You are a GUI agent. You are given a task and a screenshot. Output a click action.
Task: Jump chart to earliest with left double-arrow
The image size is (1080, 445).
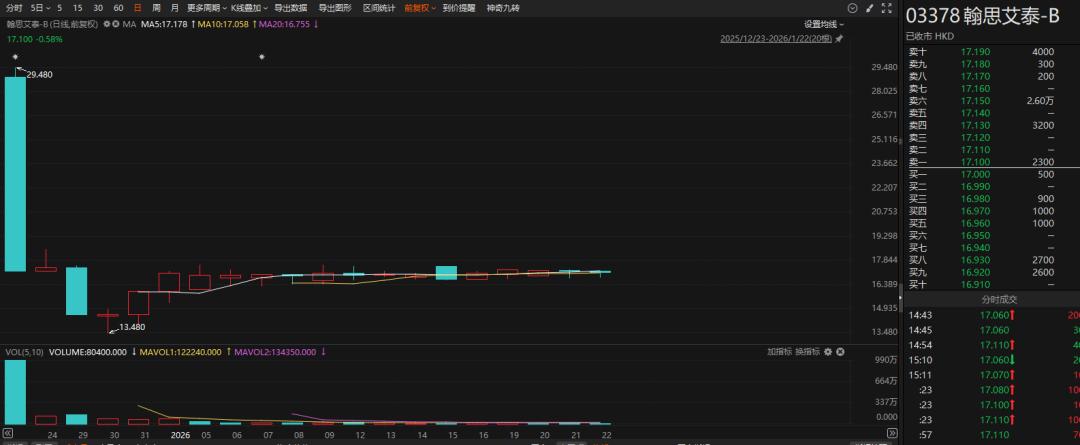(x=9, y=434)
